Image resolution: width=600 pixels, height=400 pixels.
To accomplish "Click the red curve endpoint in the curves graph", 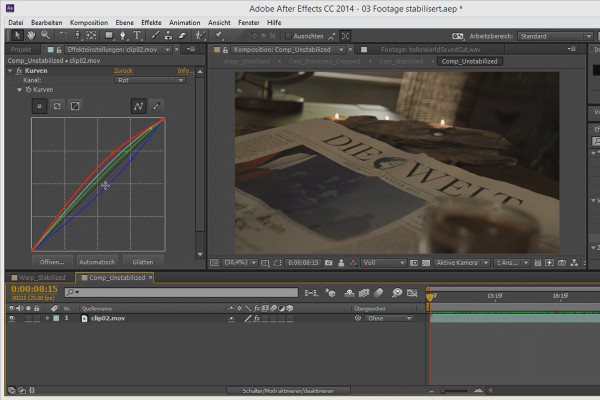I will 163,120.
